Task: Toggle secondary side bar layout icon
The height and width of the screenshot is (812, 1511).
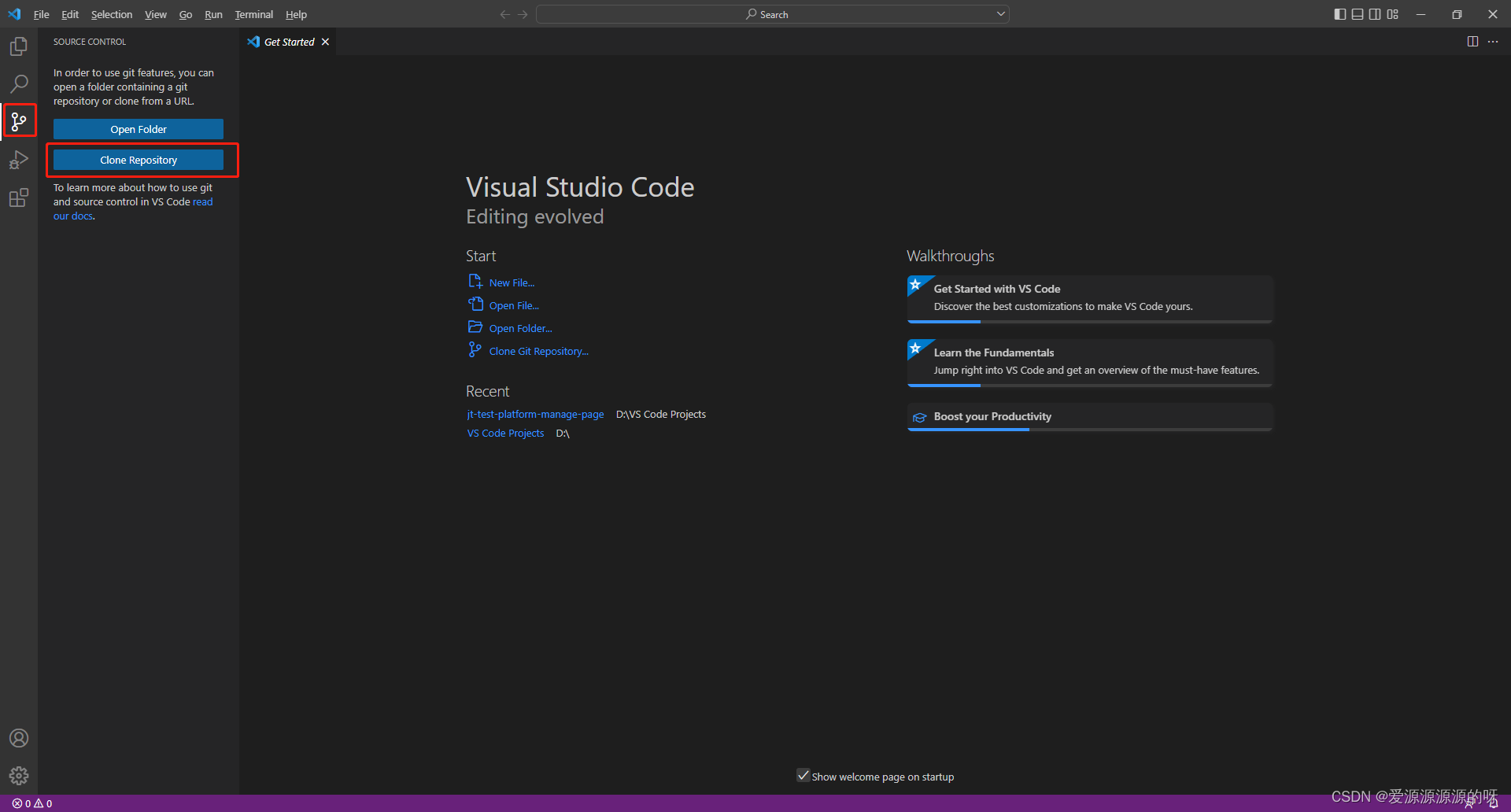Action: 1375,14
